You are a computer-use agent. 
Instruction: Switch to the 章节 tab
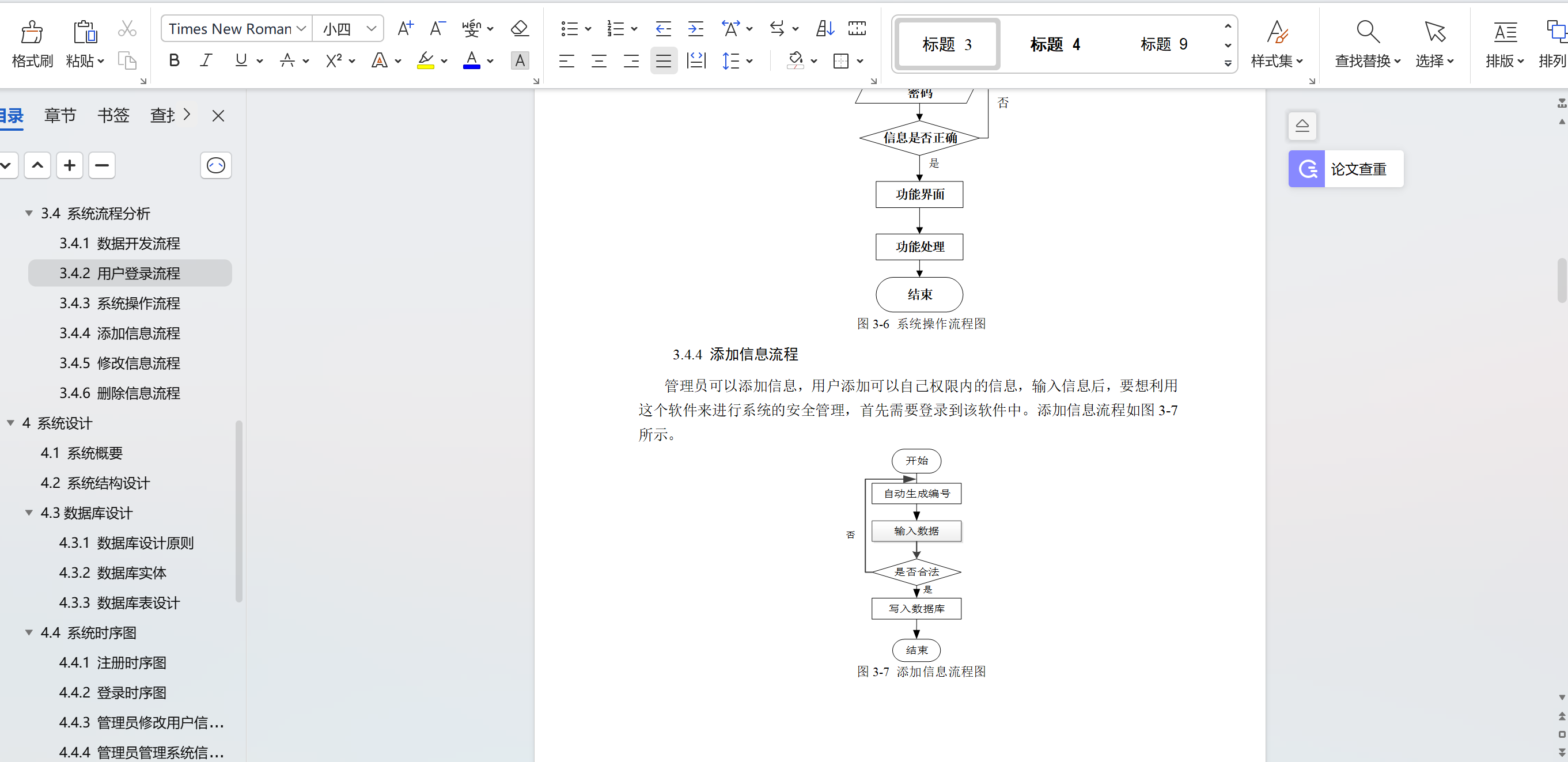coord(60,115)
